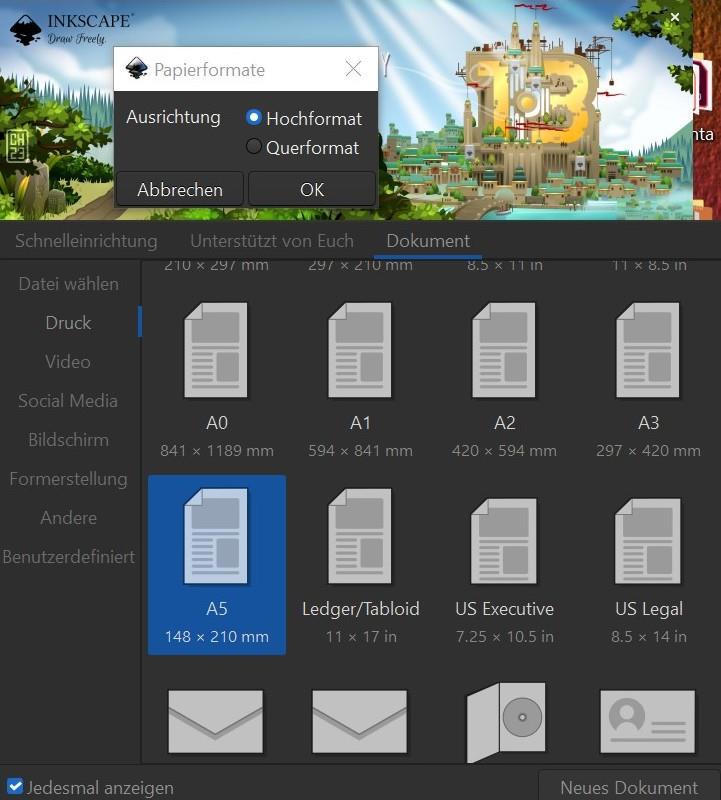
Task: Pick the US Legal template icon
Action: [648, 541]
